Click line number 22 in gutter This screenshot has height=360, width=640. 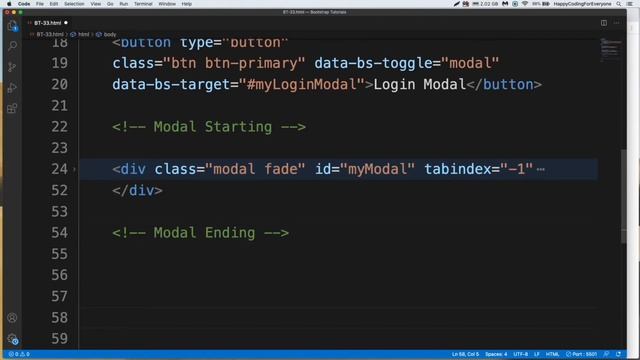coord(60,127)
